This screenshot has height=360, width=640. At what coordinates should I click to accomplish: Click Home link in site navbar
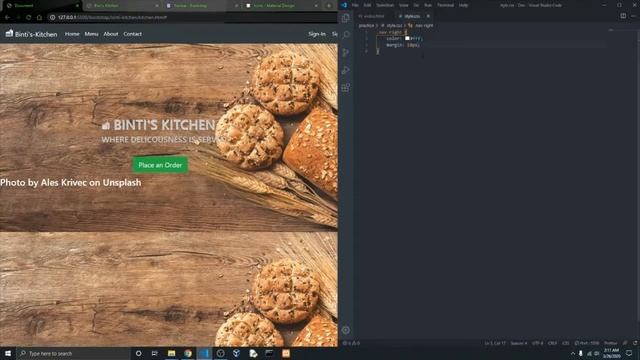point(72,34)
